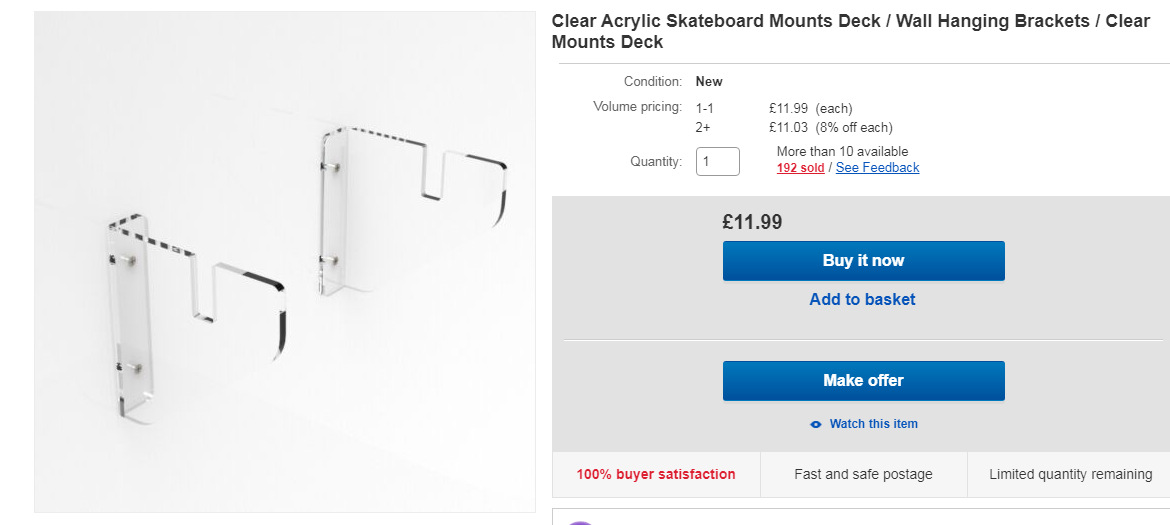This screenshot has height=525, width=1170.
Task: Click the purple circle icon at page bottom
Action: coord(580,522)
